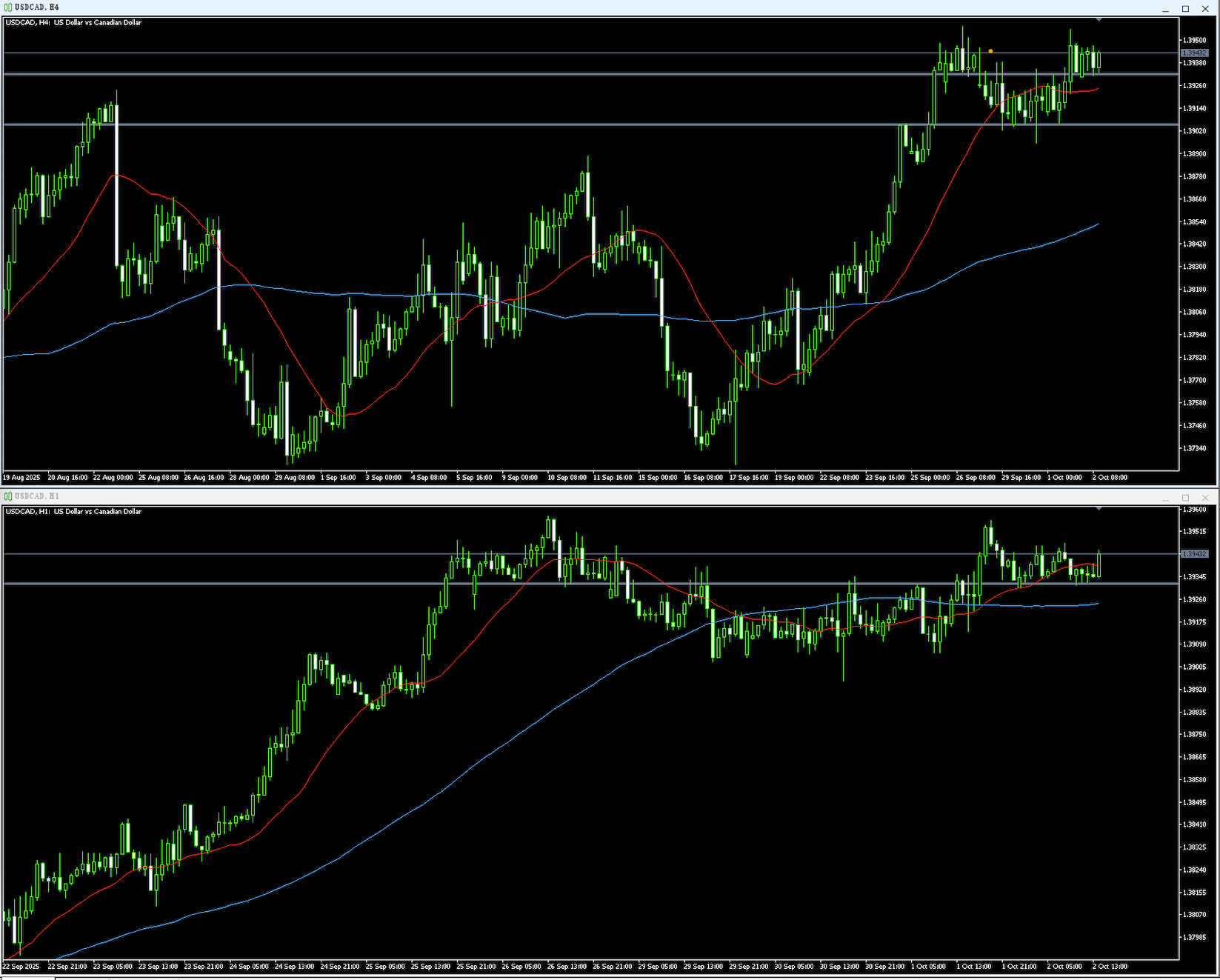Close the USDCAD H1 chart window
Image resolution: width=1220 pixels, height=980 pixels.
[1205, 498]
